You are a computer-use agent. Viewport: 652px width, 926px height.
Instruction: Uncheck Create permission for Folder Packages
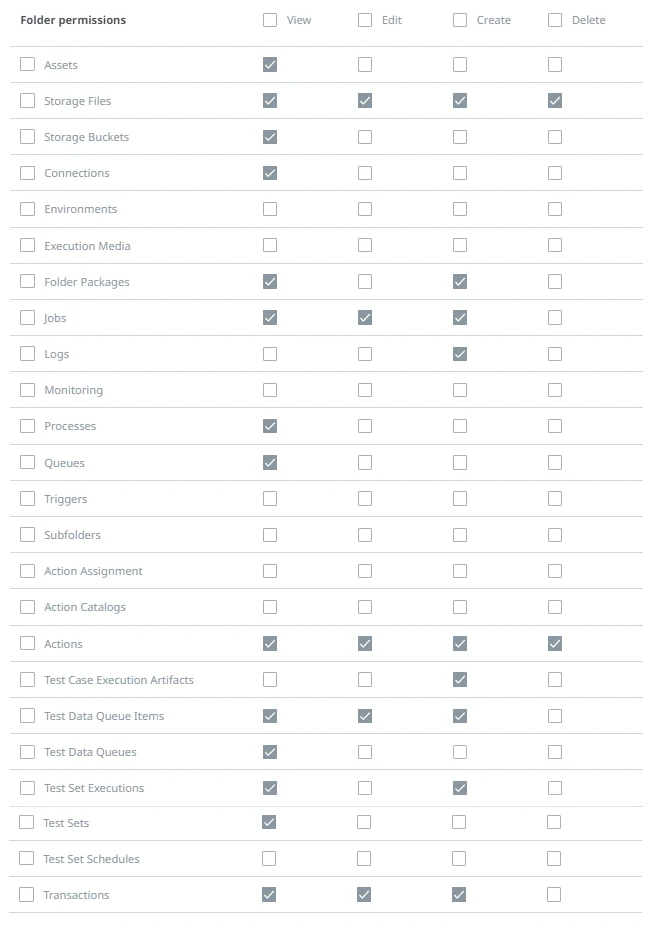tap(460, 282)
